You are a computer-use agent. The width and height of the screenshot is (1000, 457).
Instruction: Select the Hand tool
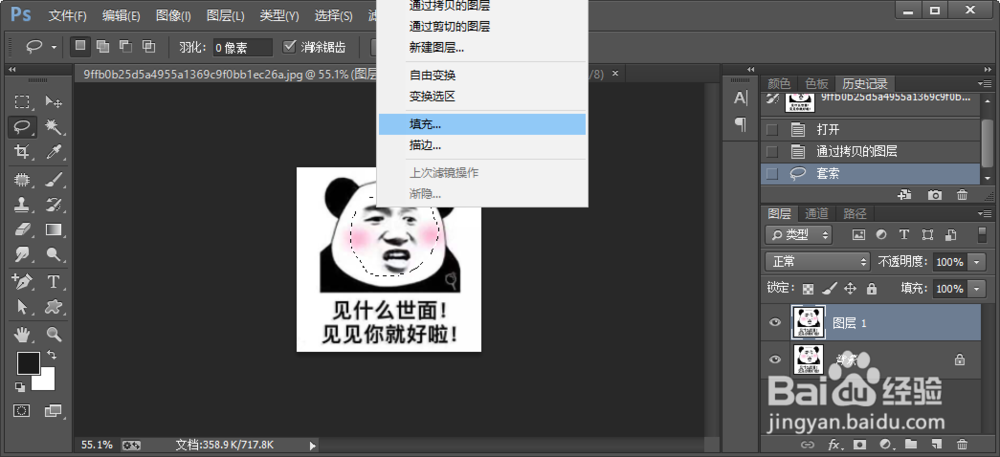coord(22,333)
